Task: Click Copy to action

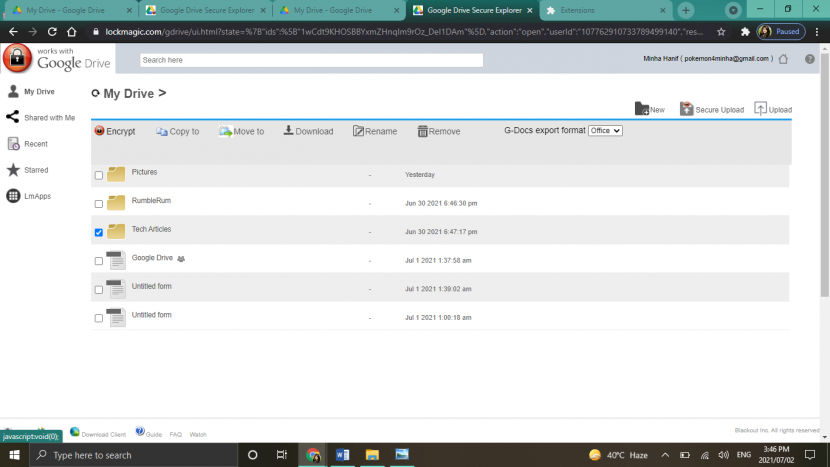Action: click(178, 131)
